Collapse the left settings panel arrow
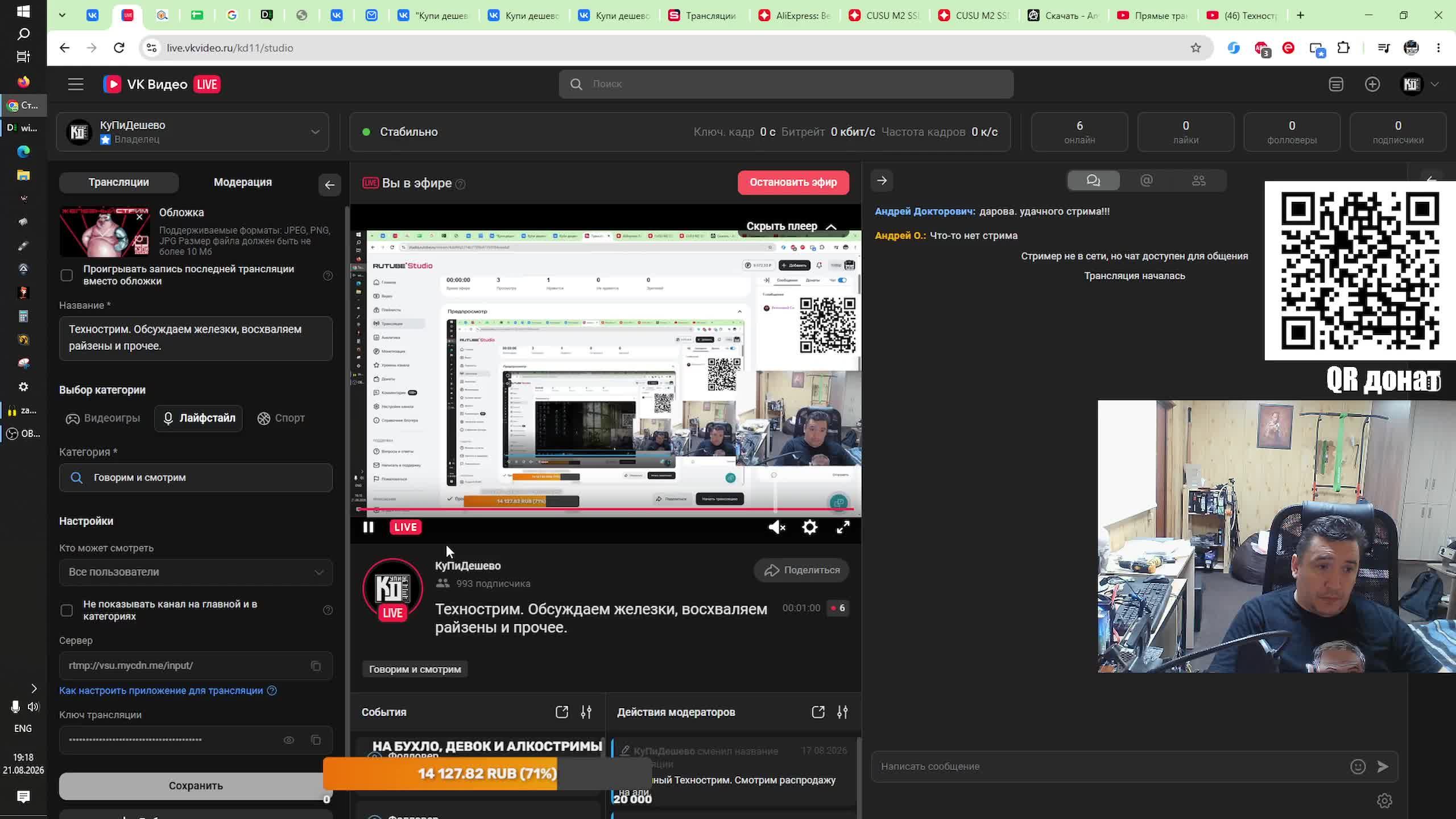 329,185
